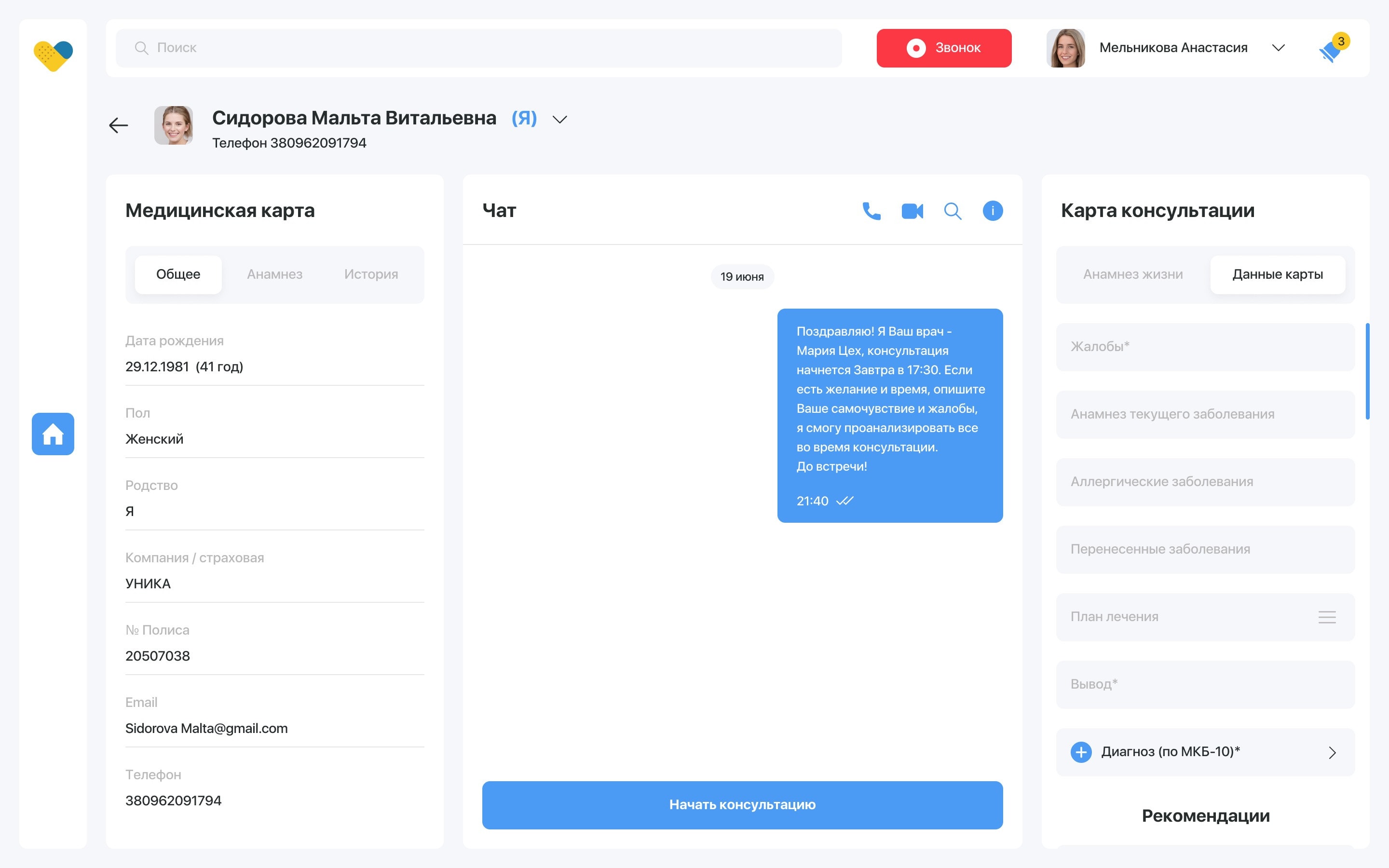Screen dimensions: 1389x868
Task: Click the 19 июня date label in chat
Action: point(742,277)
